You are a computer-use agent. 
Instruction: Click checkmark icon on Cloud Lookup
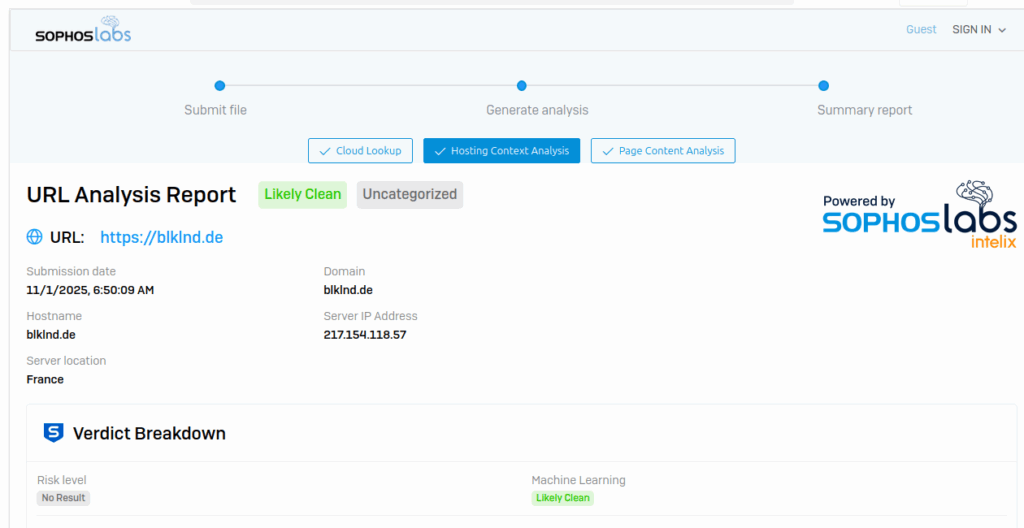(x=324, y=151)
